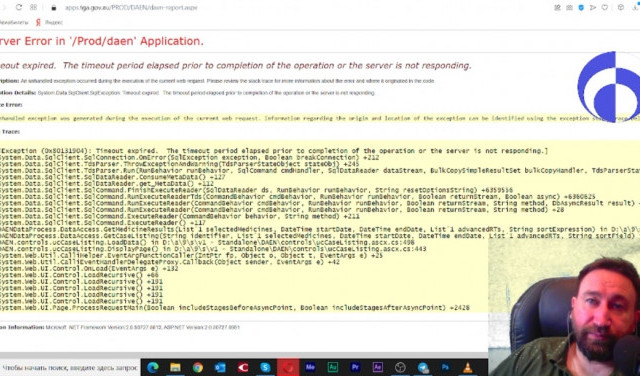Open VLC media player from taskbar
The width and height of the screenshot is (640, 376).
click(468, 367)
